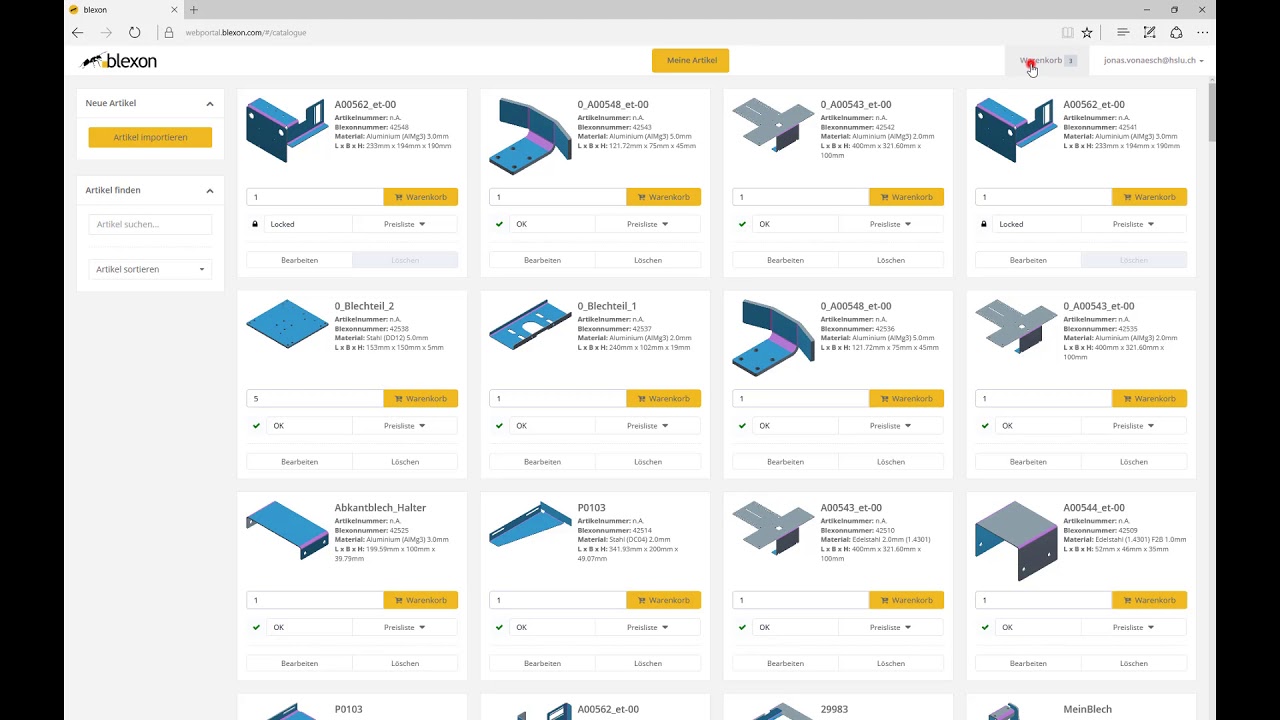This screenshot has width=1280, height=720.
Task: Delete article 42543 with Löschen
Action: [x=648, y=260]
